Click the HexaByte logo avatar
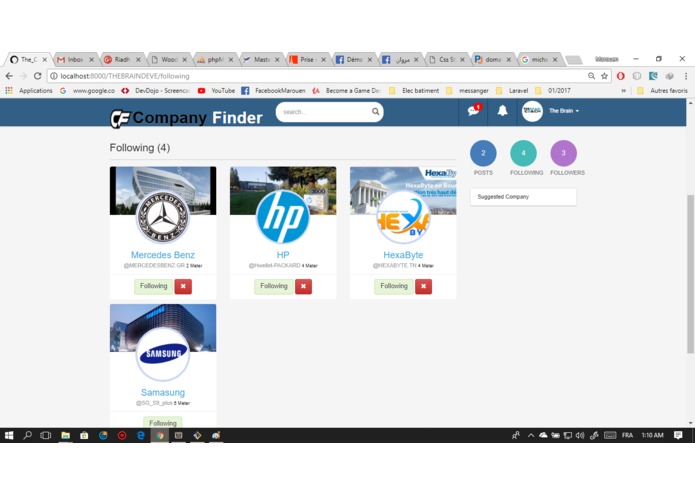Screen dimensions: 695x494 pyautogui.click(x=403, y=217)
